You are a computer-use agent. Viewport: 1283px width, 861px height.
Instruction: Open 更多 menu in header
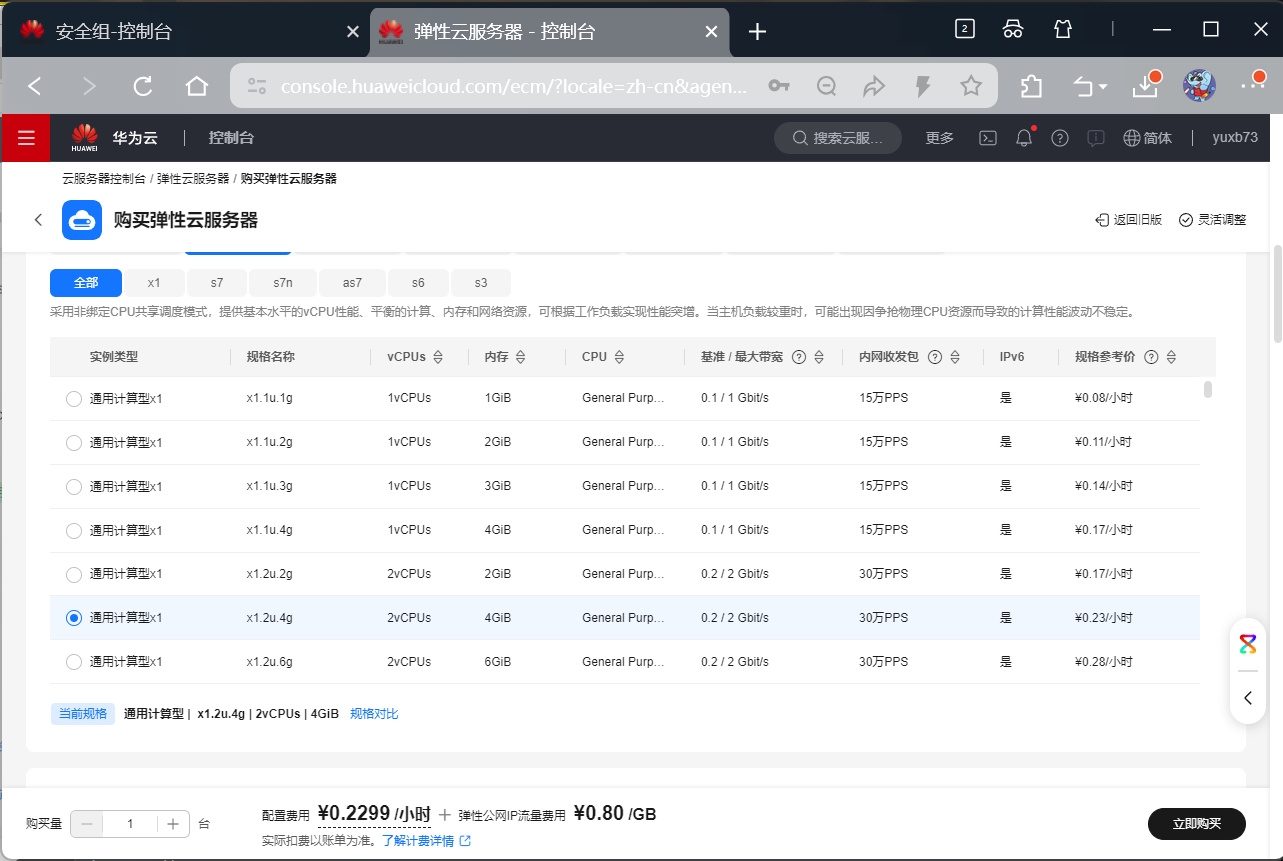940,138
